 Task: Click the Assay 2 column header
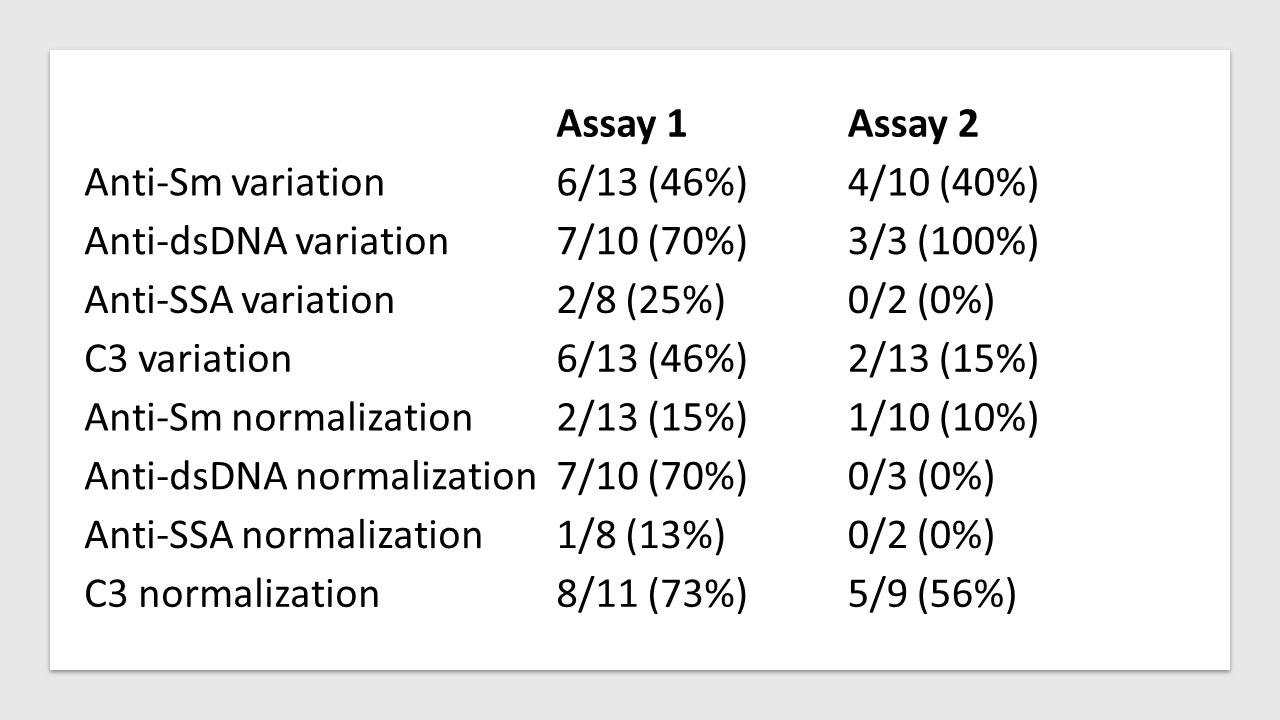(912, 124)
